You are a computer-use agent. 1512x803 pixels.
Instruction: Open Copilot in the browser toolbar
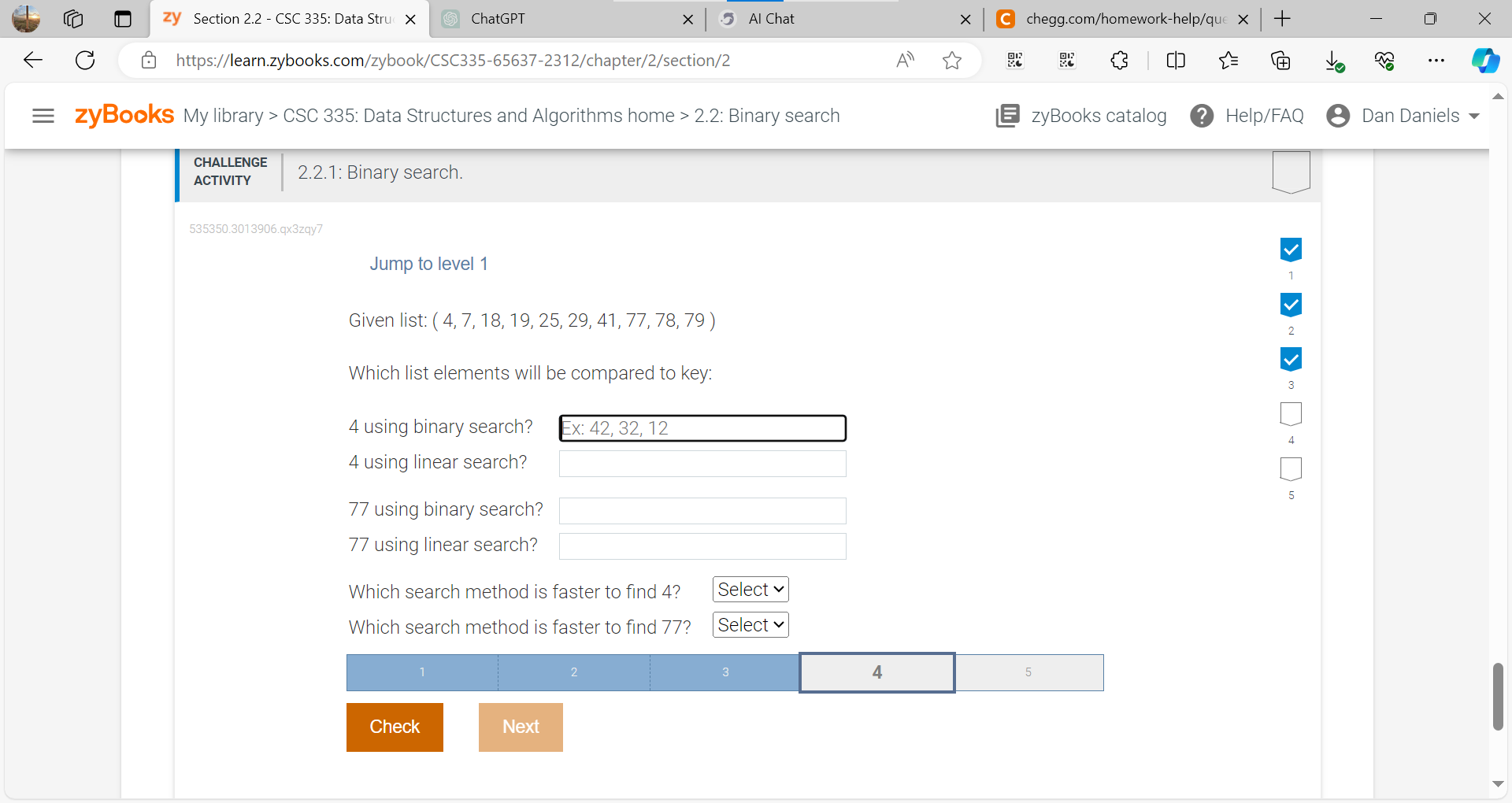click(x=1486, y=60)
